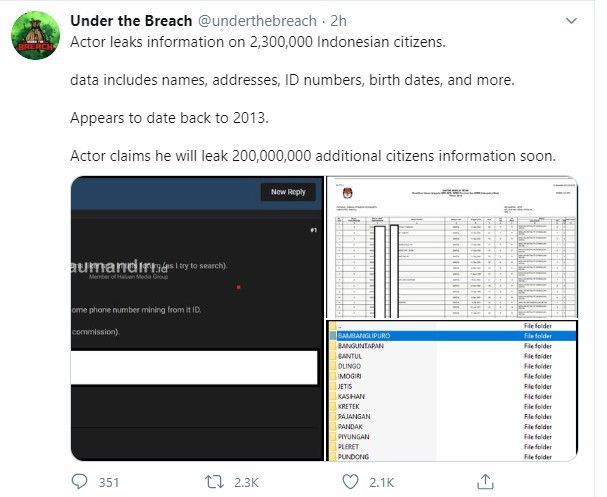Expand the tweet options chevron

click(x=570, y=21)
